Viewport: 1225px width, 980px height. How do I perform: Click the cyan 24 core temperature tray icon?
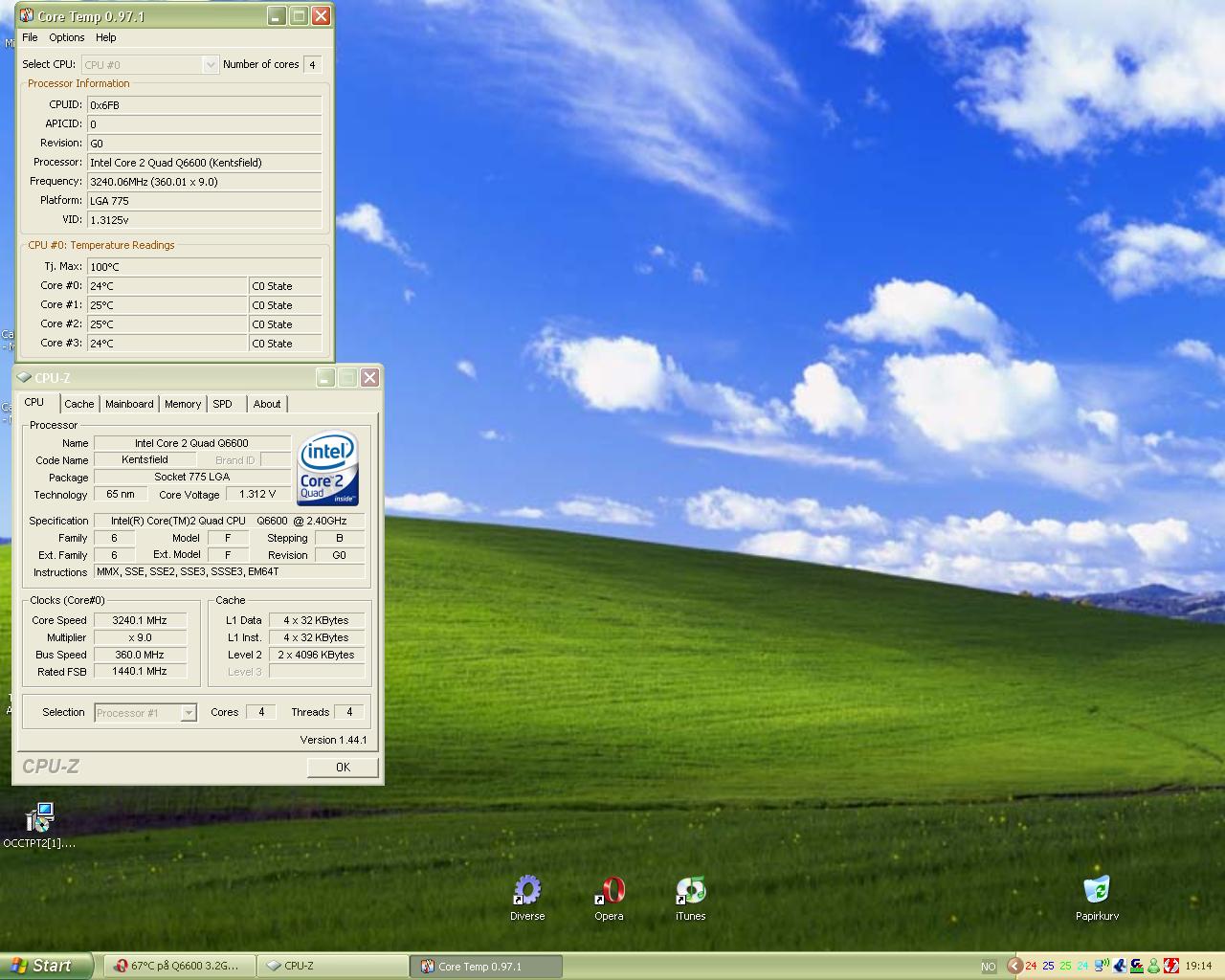[1082, 966]
